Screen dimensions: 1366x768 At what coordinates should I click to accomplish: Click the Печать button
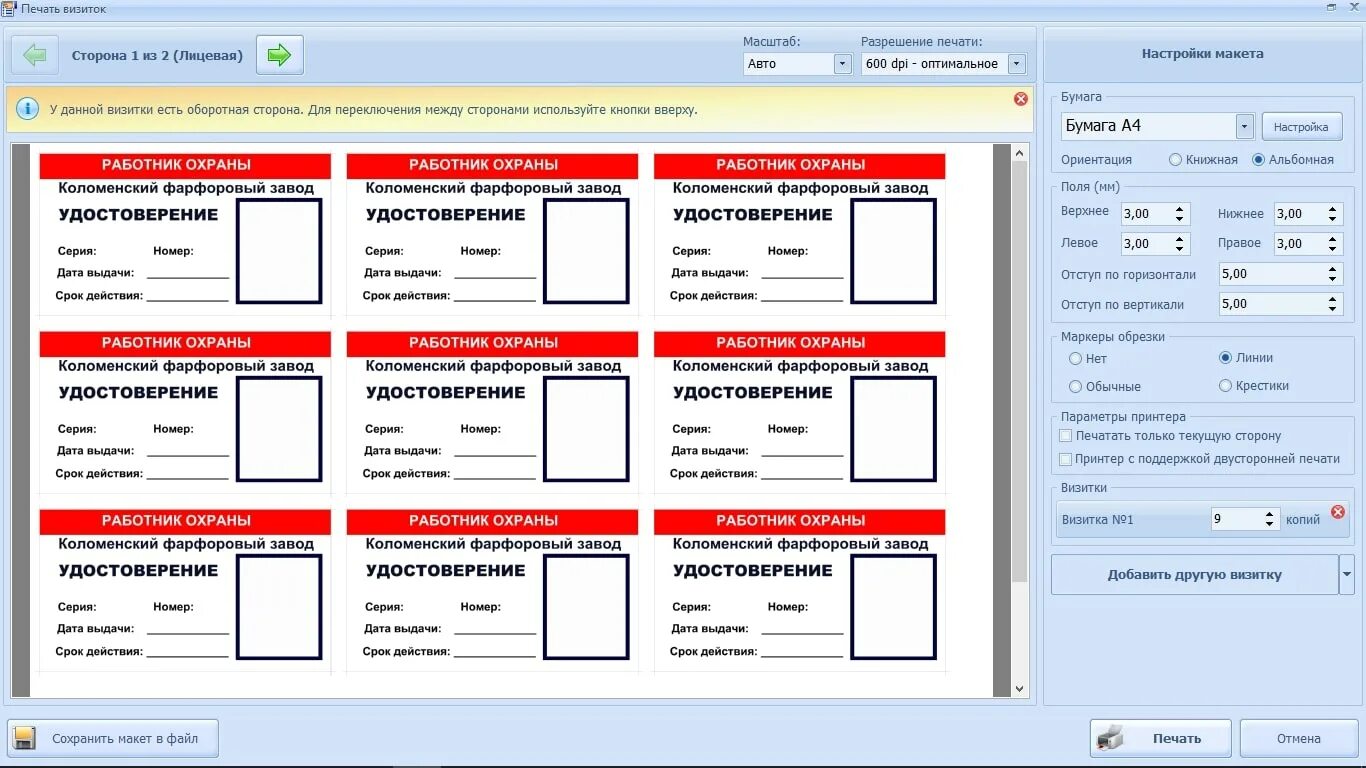1160,739
